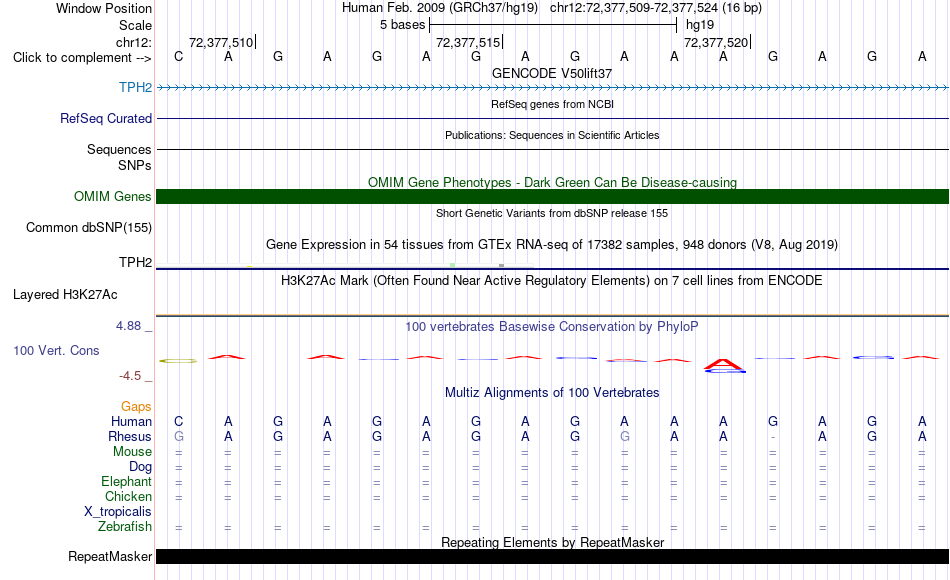The height and width of the screenshot is (580, 950).
Task: Click the Human alignment row label
Action: tap(131, 421)
